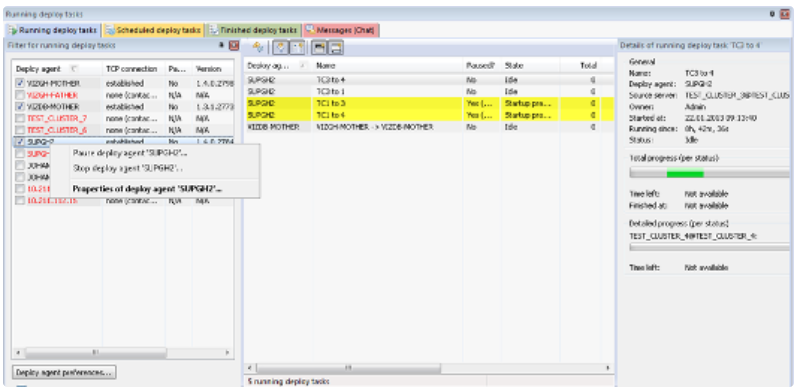Click the TEST_CLUSTER_7 agent name
Image resolution: width=803 pixels, height=392 pixels.
(57, 118)
